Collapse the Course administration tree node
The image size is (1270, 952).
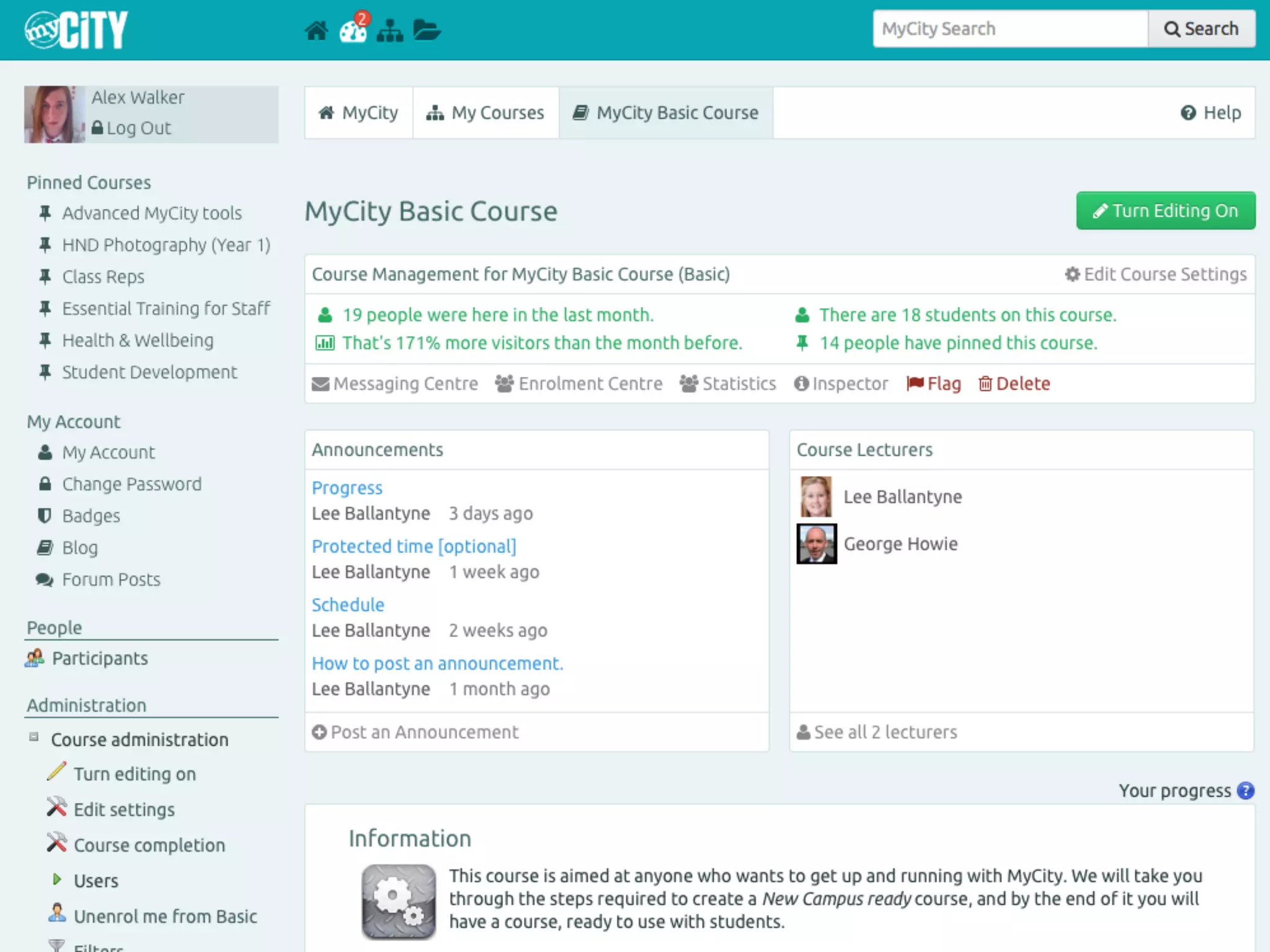coord(34,737)
